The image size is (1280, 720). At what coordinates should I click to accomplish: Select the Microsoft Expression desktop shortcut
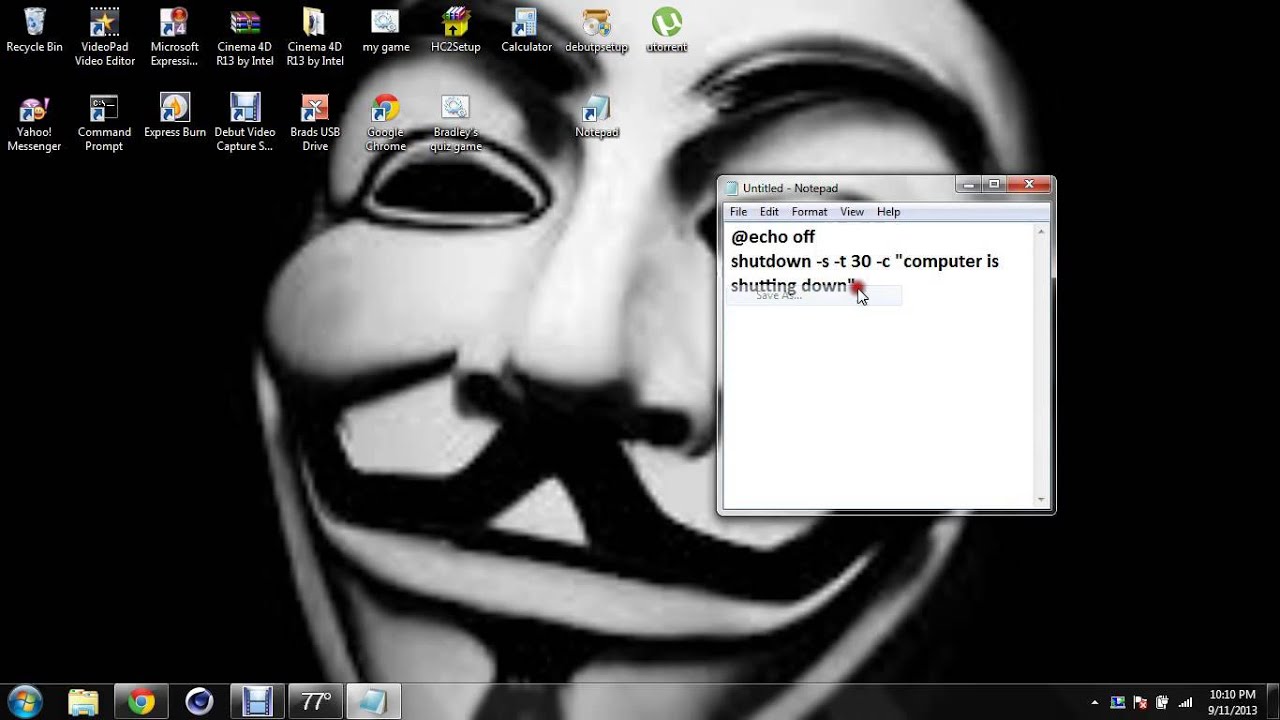tap(175, 37)
